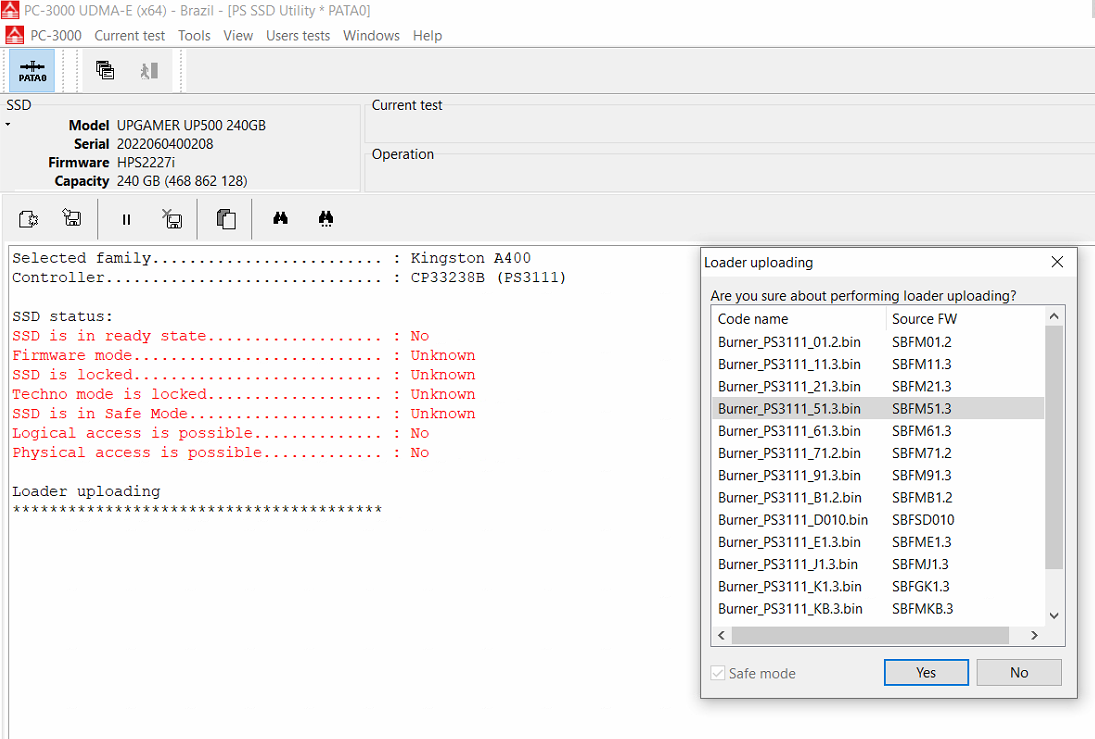
Task: Click the copy pages icon
Action: point(226,219)
